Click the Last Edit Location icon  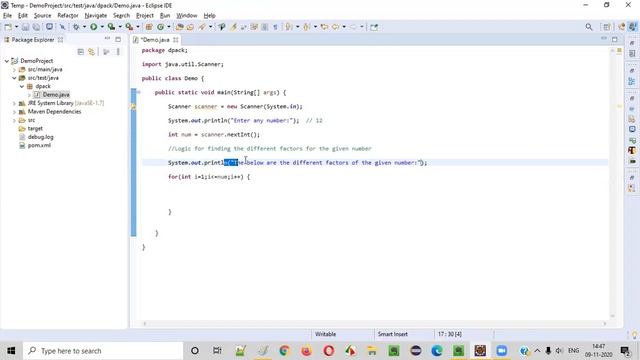tap(324, 27)
